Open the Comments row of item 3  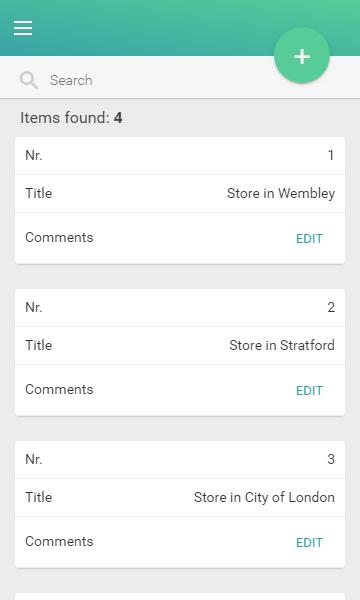[x=180, y=542]
